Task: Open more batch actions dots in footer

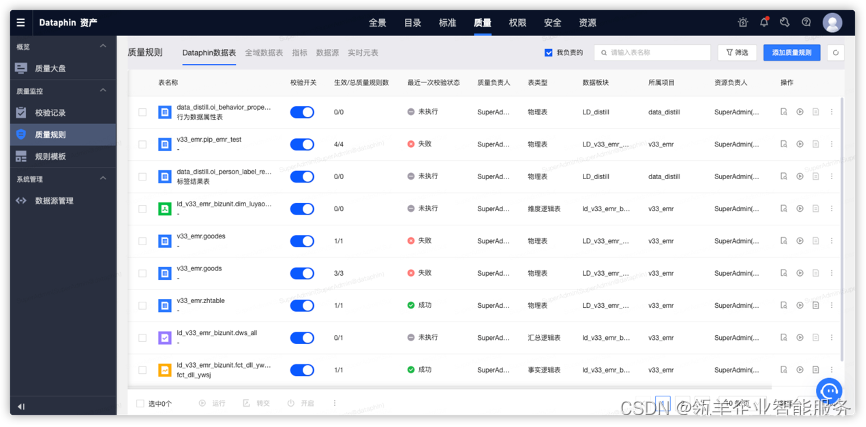Action: (334, 403)
